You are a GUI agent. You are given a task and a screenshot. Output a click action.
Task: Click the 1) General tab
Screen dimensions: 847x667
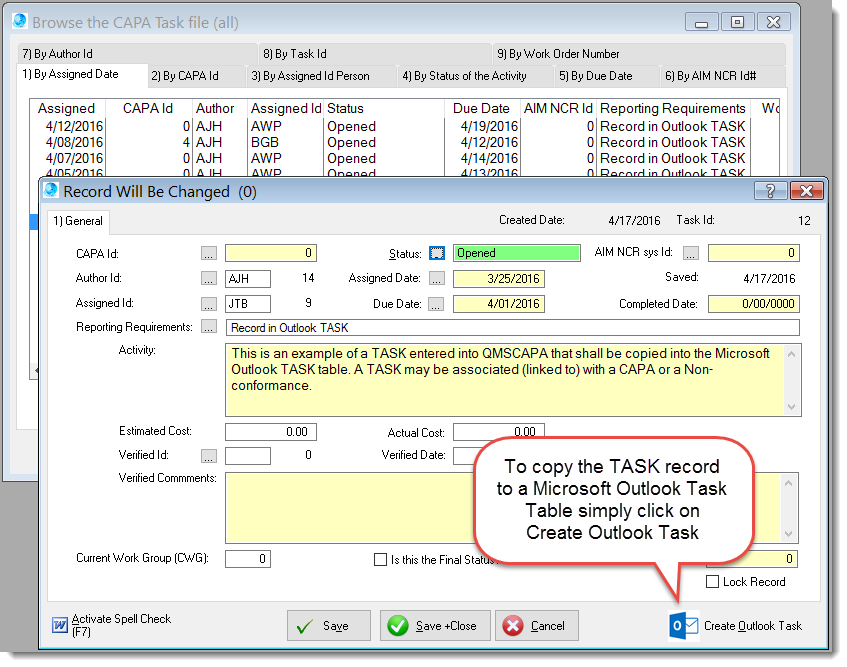pyautogui.click(x=77, y=221)
